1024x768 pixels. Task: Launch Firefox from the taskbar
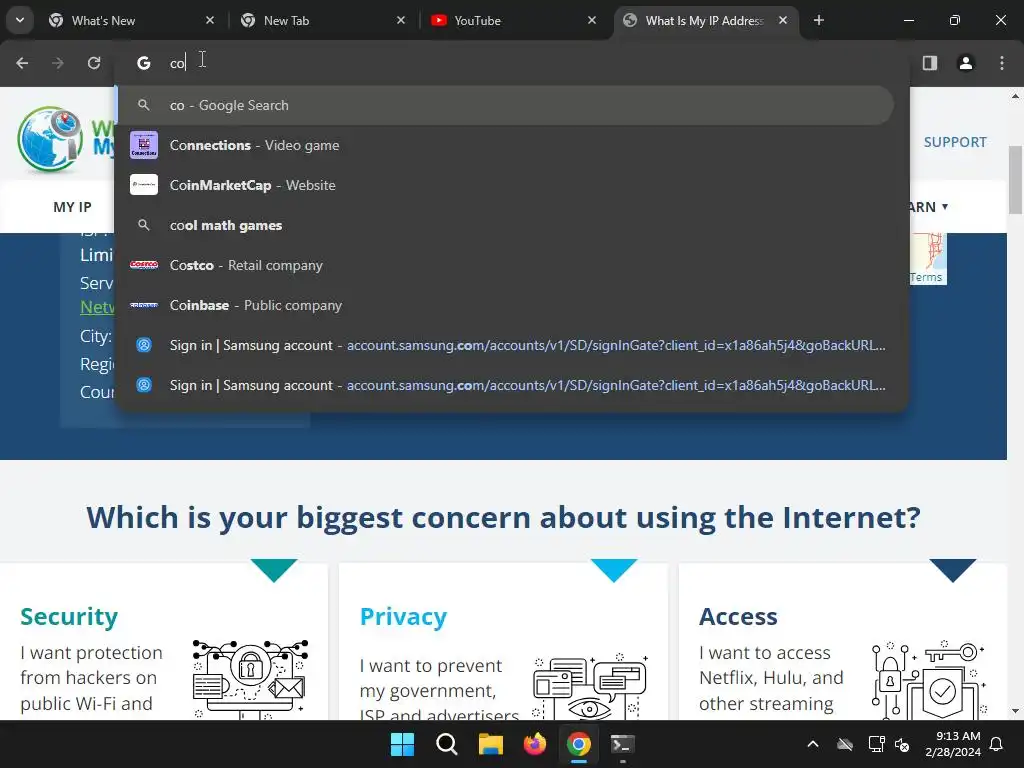[x=535, y=744]
